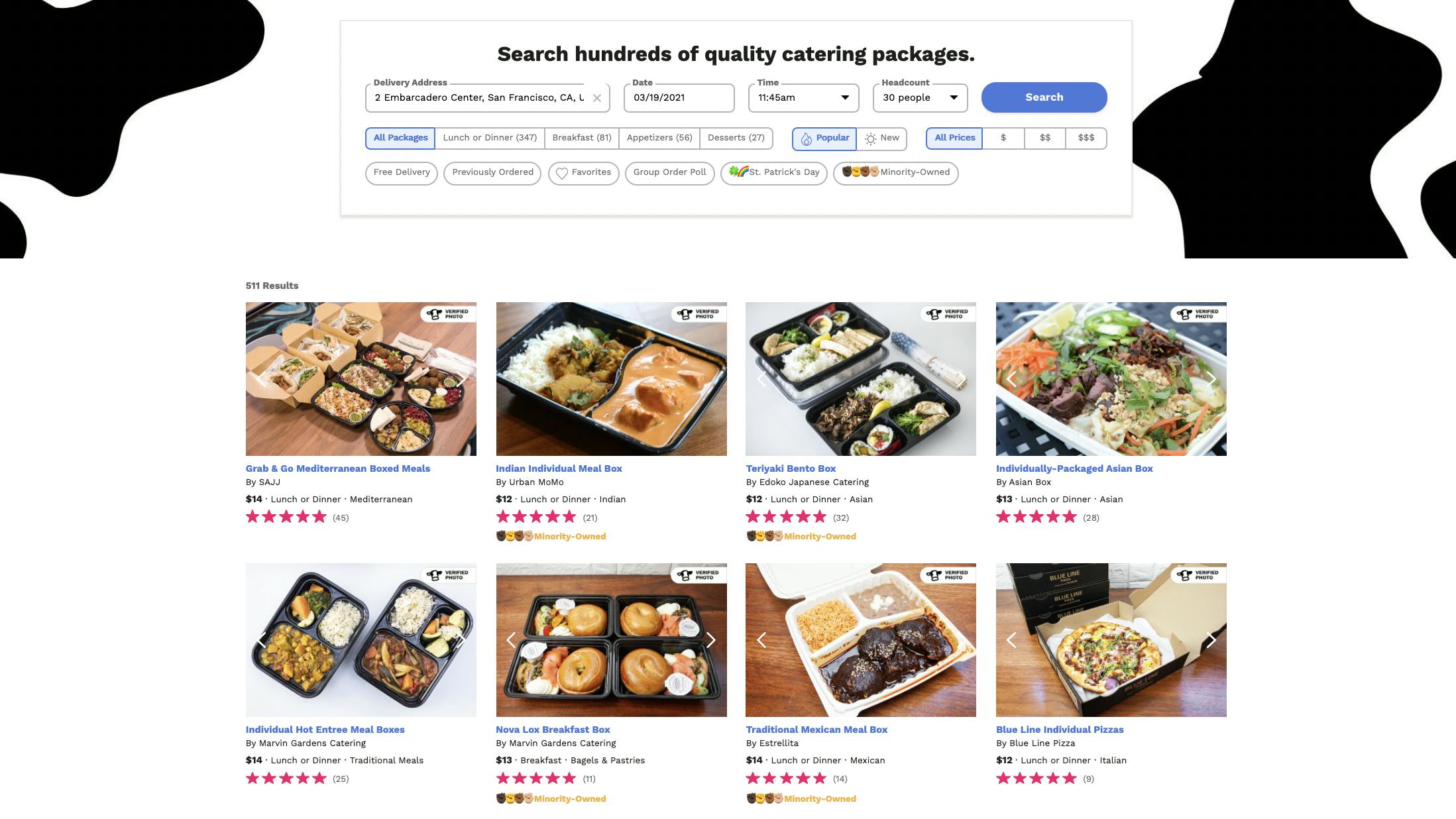Click the Date field showing 03/19/2021

click(679, 98)
